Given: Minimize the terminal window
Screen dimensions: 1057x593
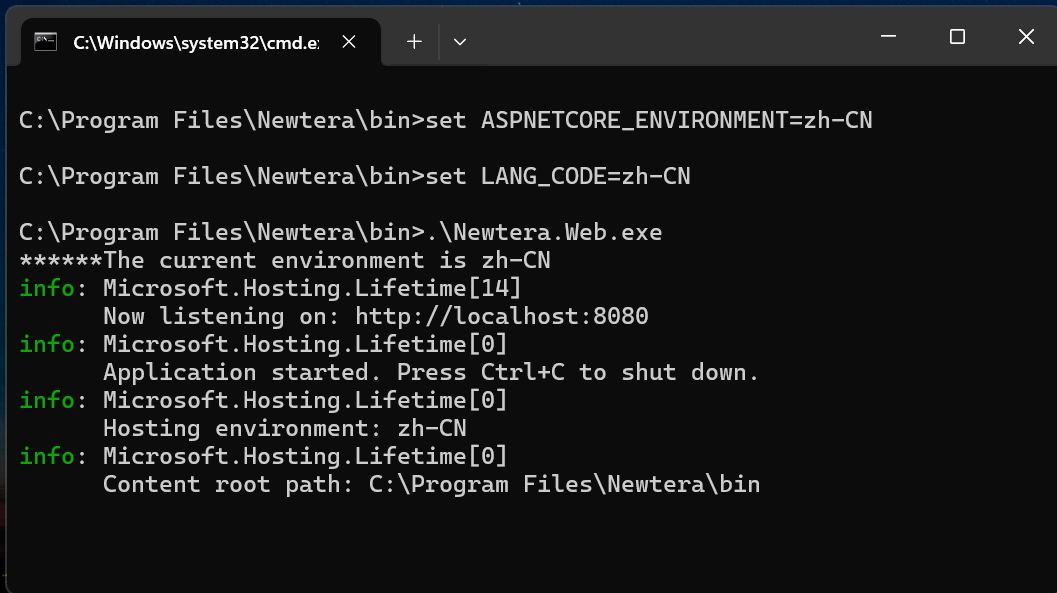Looking at the screenshot, I should point(888,36).
